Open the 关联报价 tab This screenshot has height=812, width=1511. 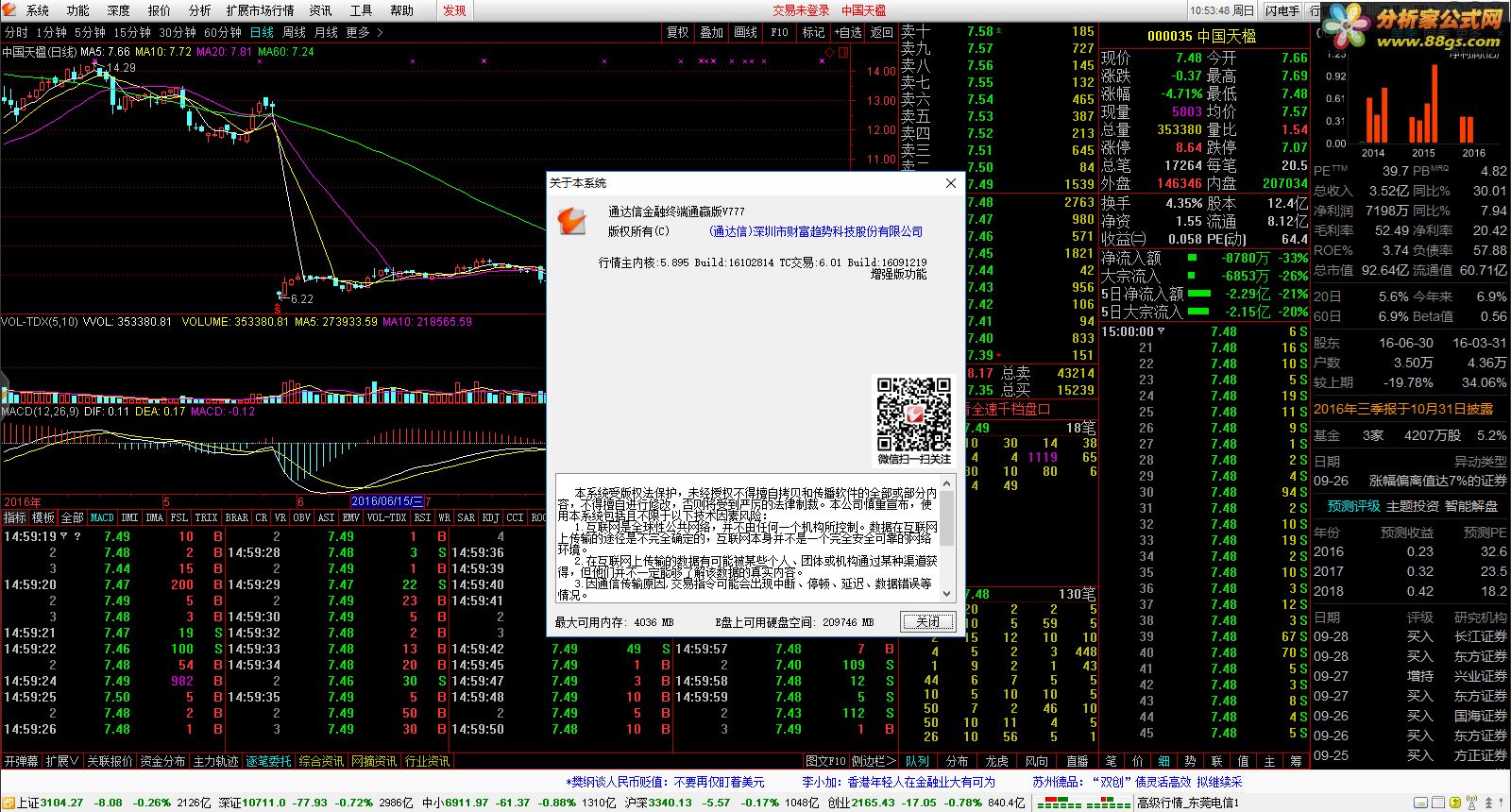tap(110, 761)
